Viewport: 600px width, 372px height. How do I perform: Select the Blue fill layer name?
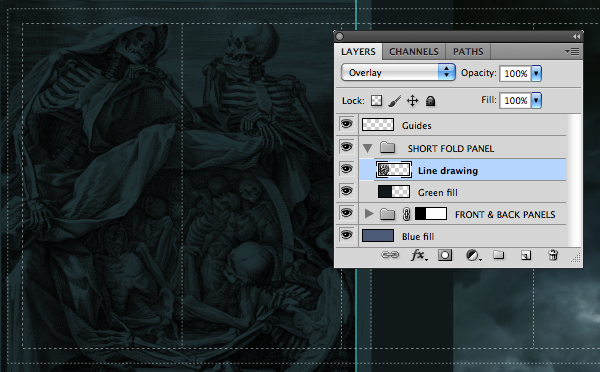tap(418, 237)
